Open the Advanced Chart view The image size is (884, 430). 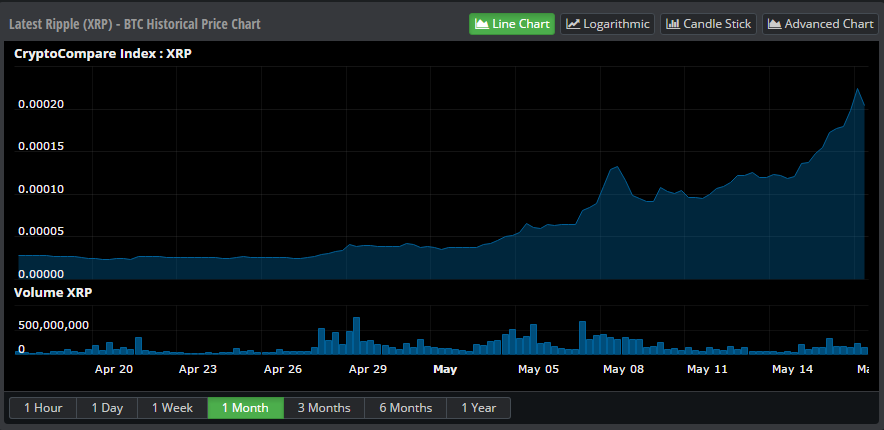[820, 24]
